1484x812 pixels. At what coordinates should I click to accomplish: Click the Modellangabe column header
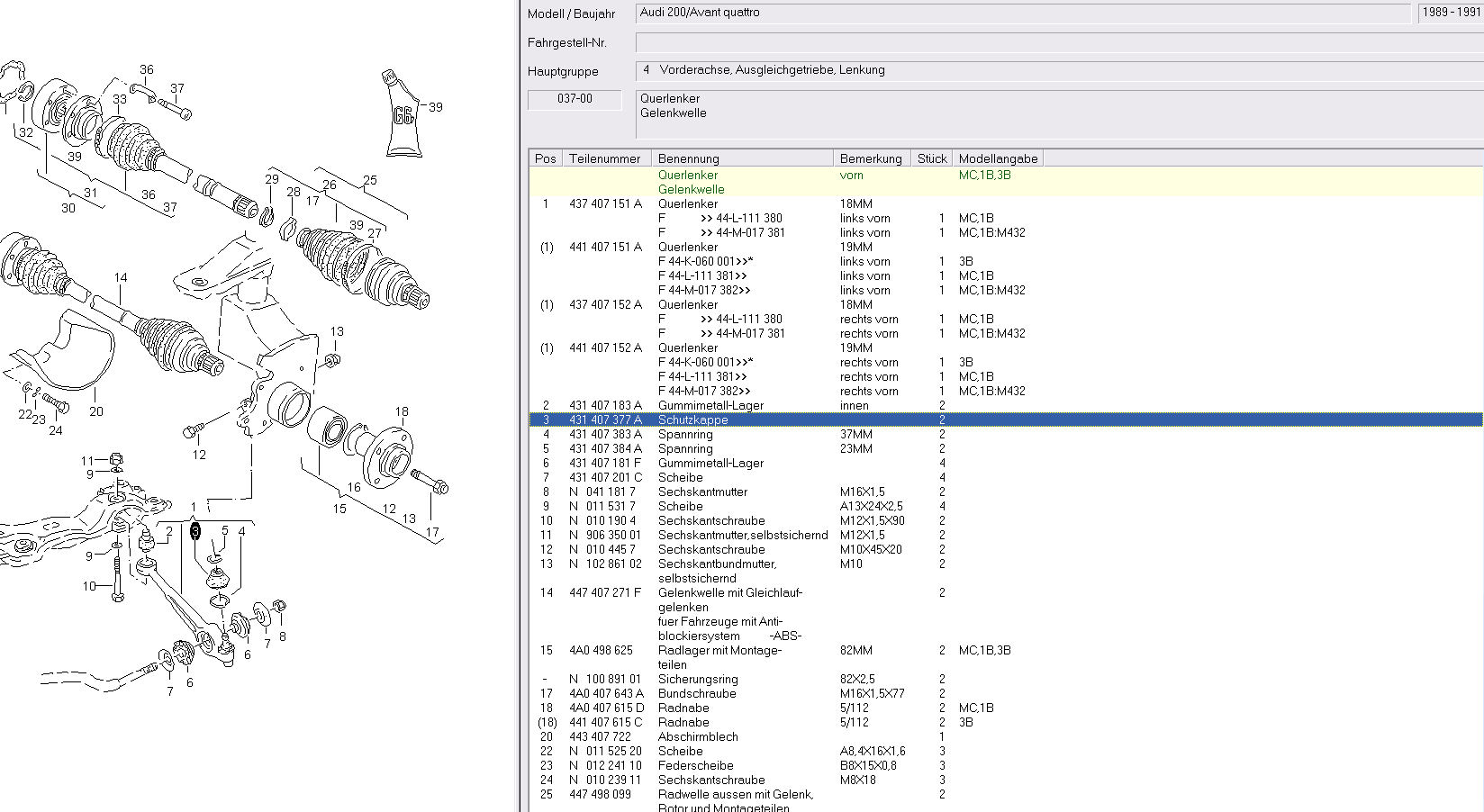coord(998,158)
